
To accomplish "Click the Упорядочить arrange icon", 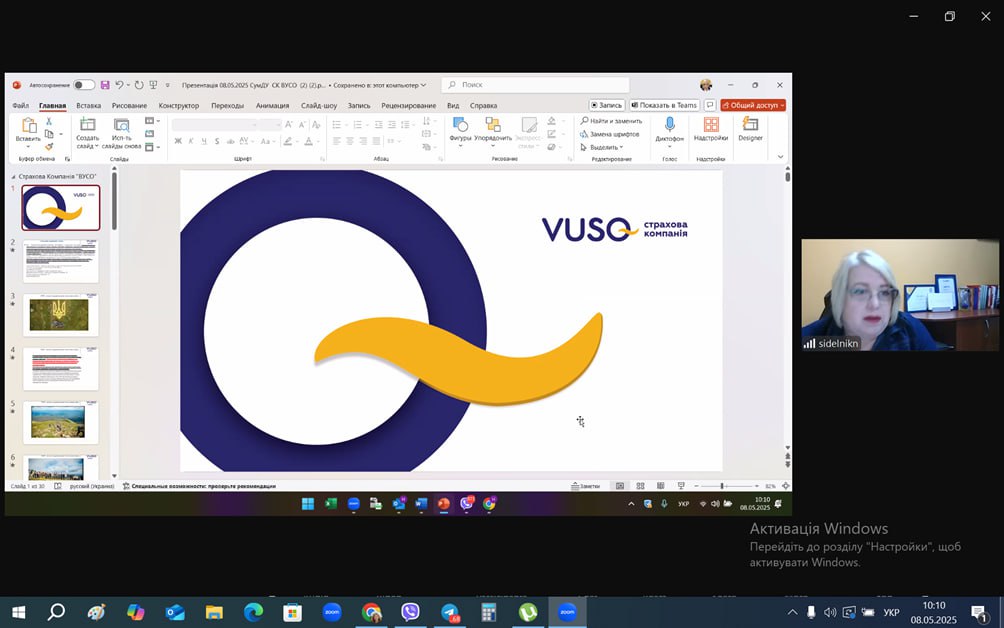I will tap(493, 124).
